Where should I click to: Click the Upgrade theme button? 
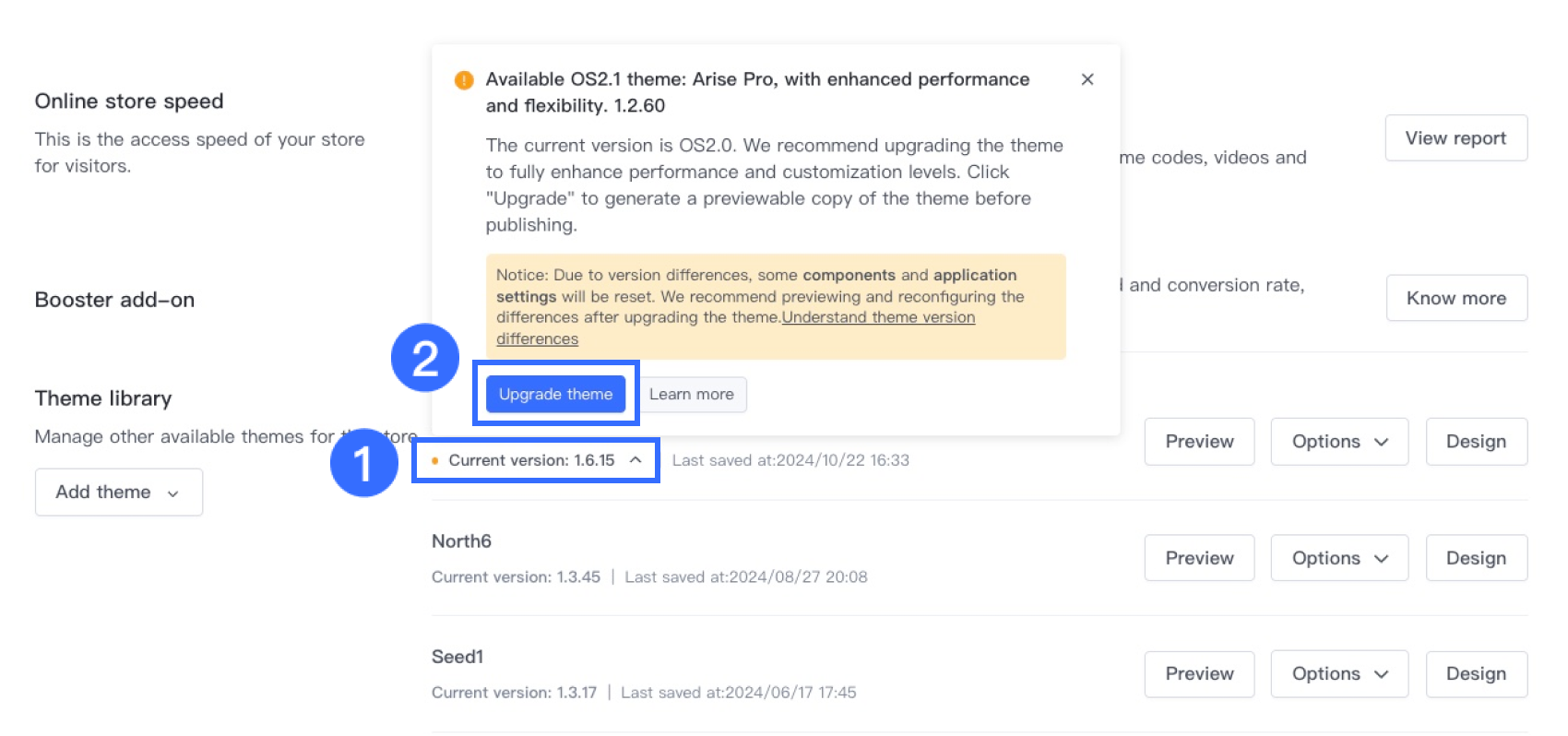[x=555, y=394]
